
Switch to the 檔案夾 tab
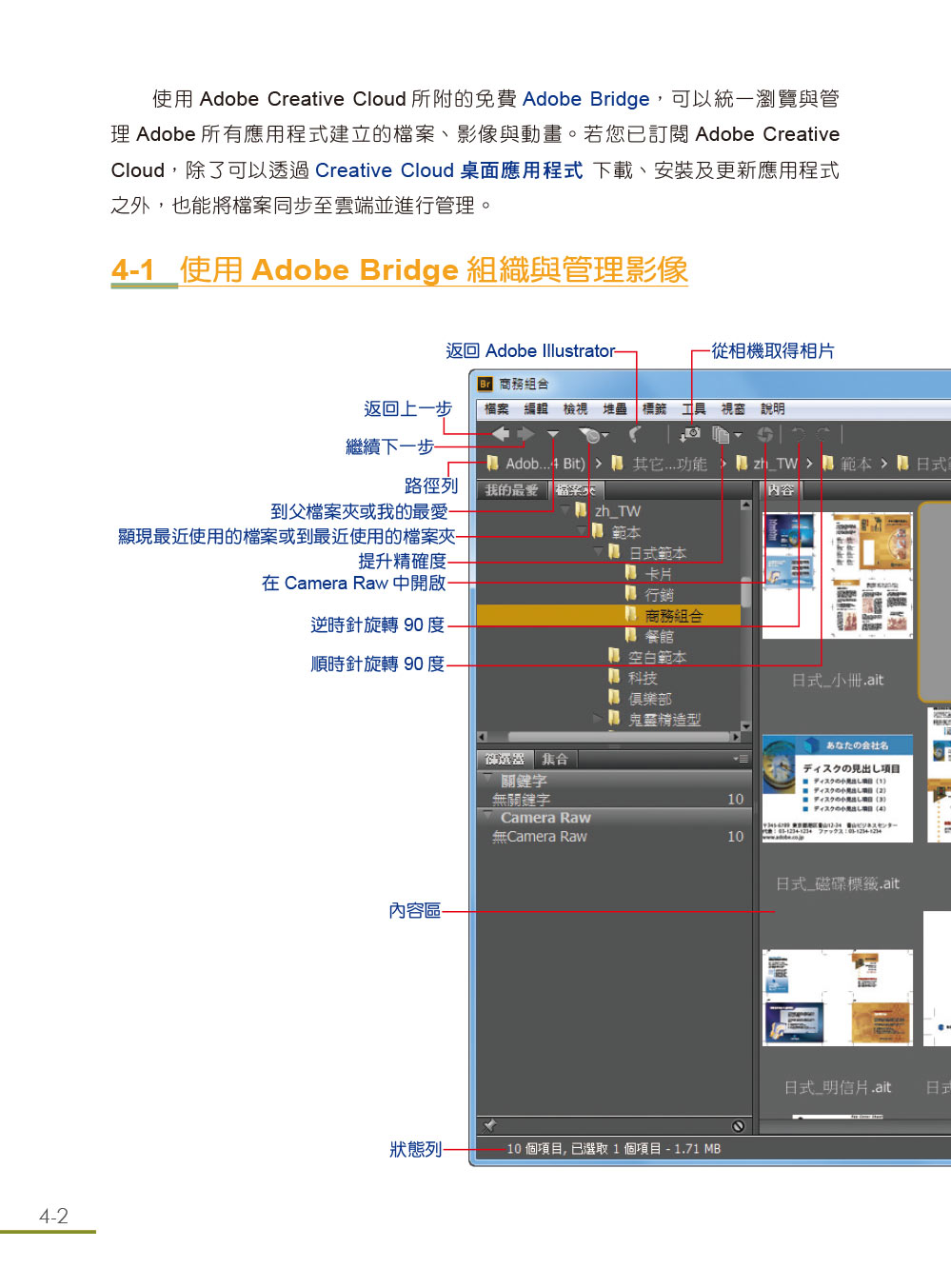tap(575, 490)
